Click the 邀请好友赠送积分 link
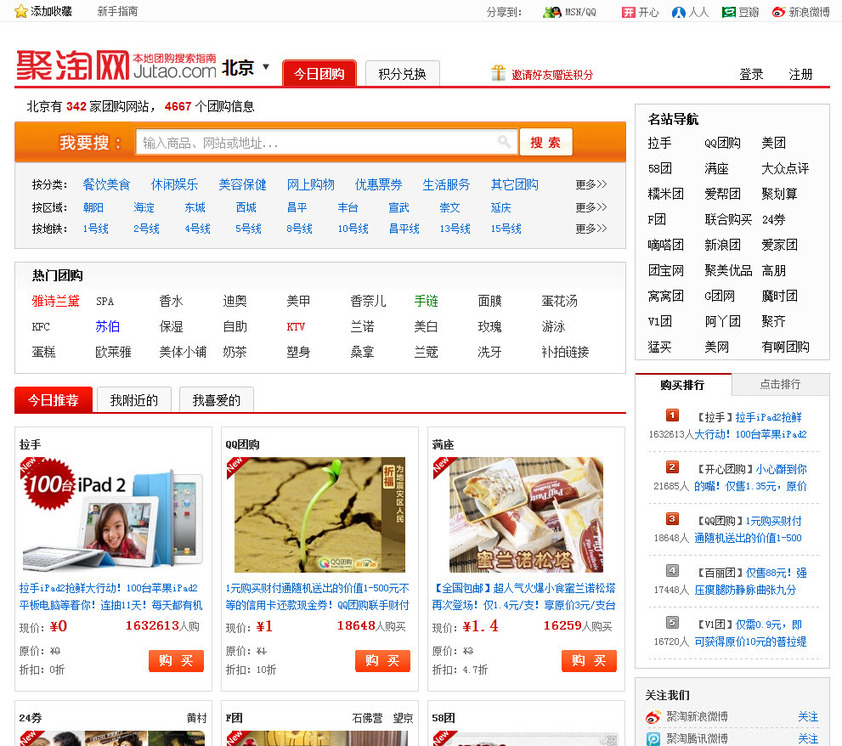842x746 pixels. (x=552, y=75)
